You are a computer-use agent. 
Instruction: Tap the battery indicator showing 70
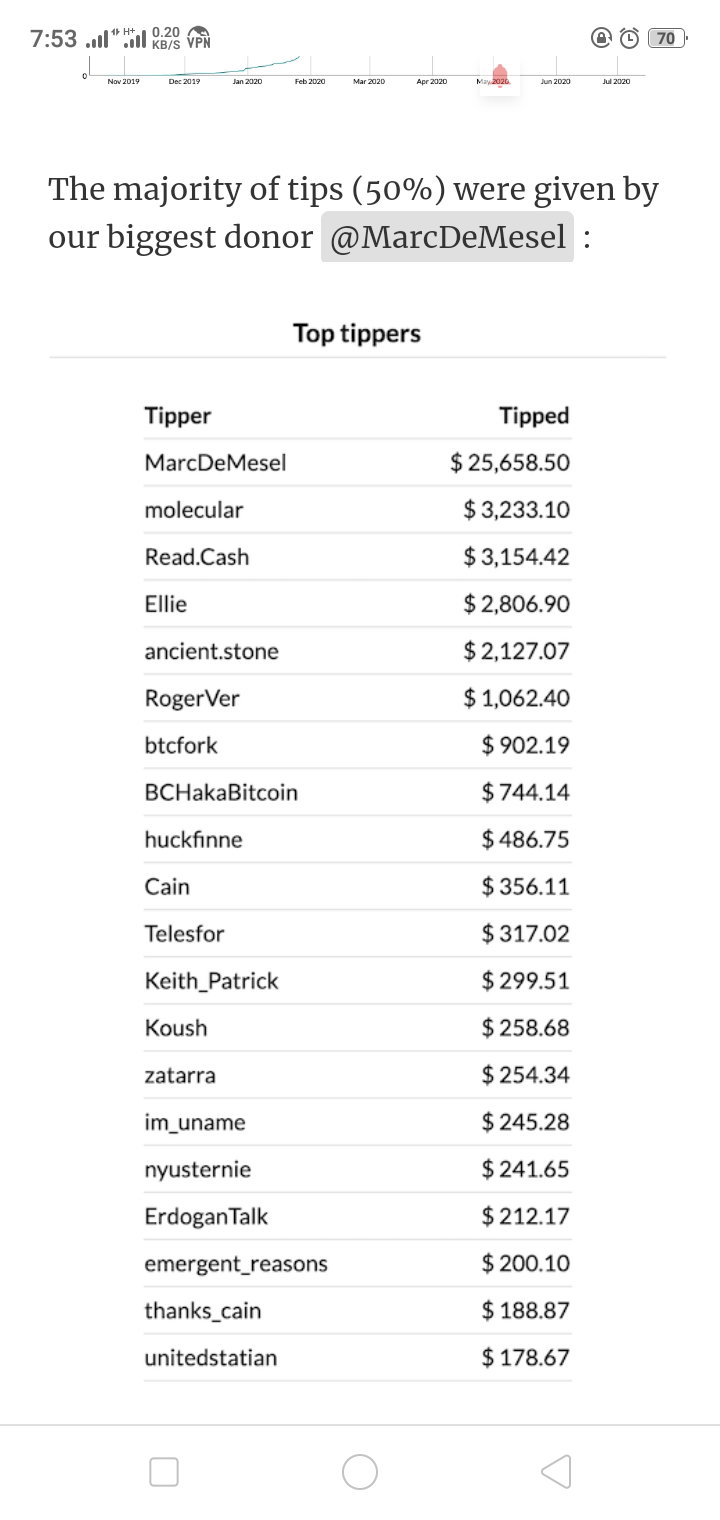pyautogui.click(x=667, y=39)
